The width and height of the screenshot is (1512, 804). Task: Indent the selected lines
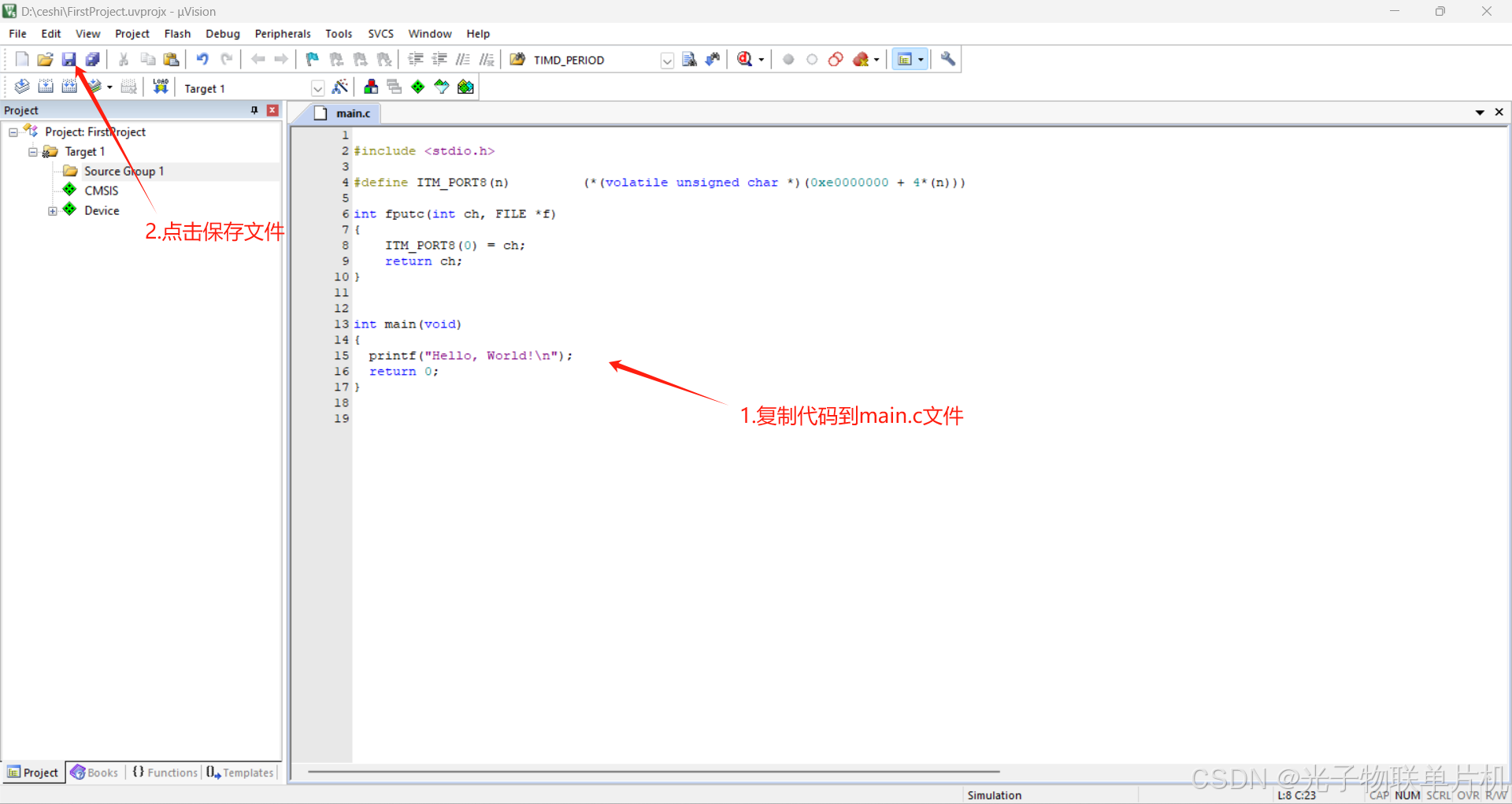pos(416,59)
